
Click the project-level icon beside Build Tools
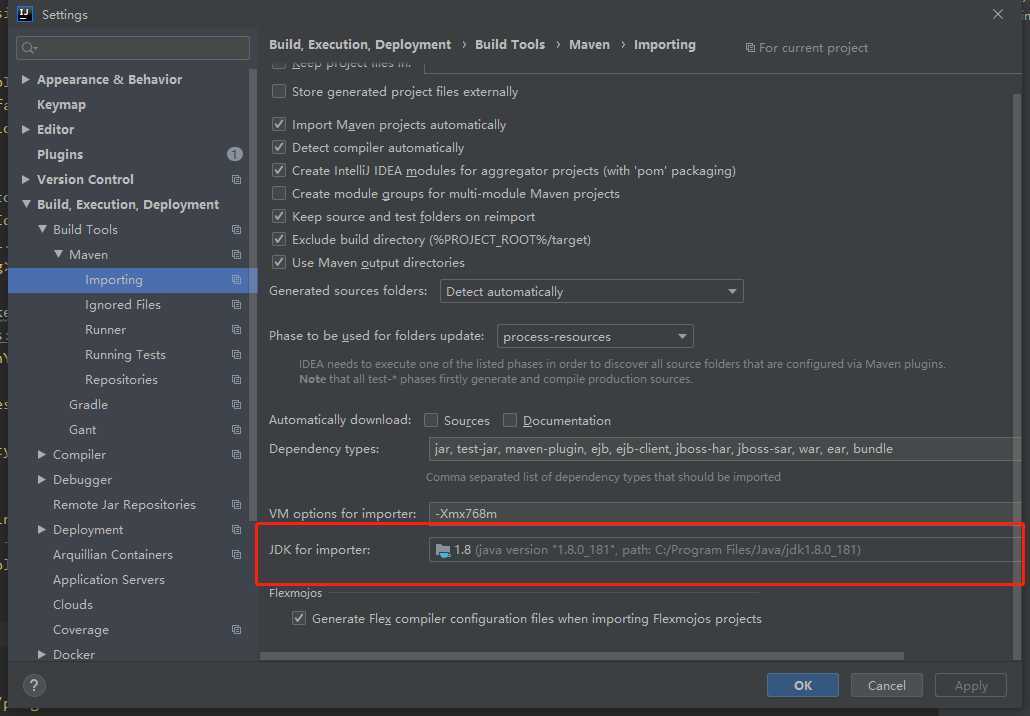tap(236, 229)
